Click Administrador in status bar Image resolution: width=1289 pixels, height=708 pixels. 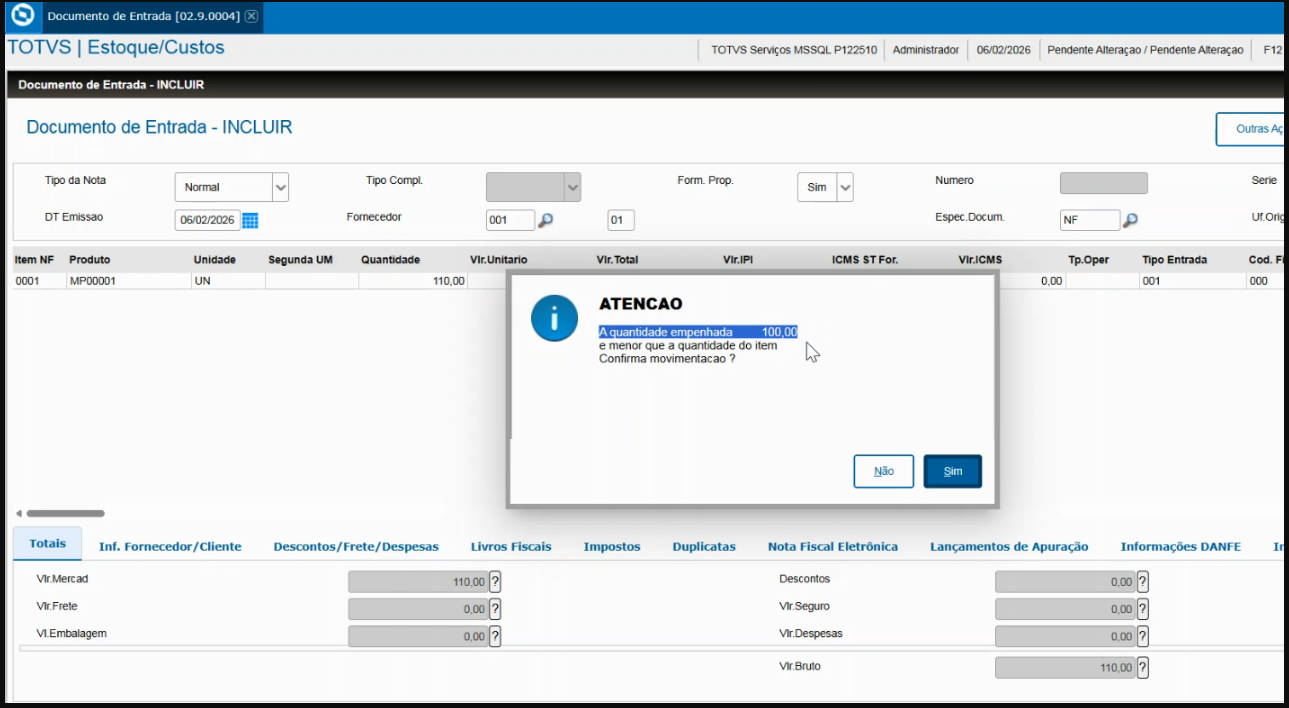tap(925, 50)
